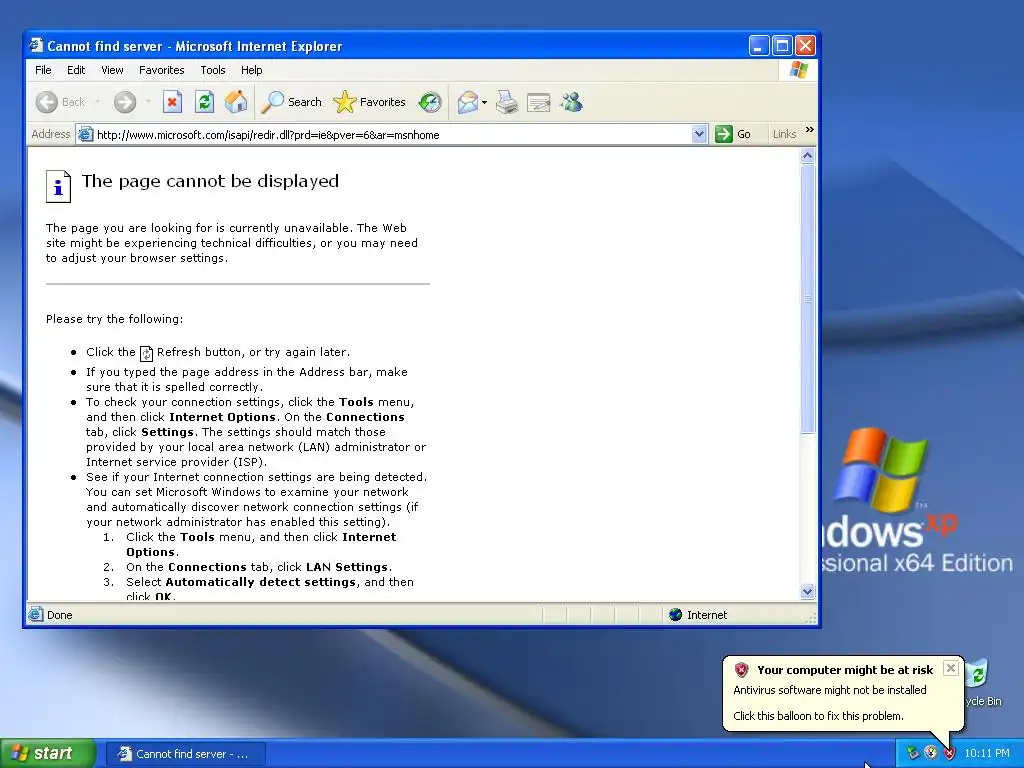Click the Done status page icon
Screen dimensions: 1024x768
pyautogui.click(x=36, y=614)
